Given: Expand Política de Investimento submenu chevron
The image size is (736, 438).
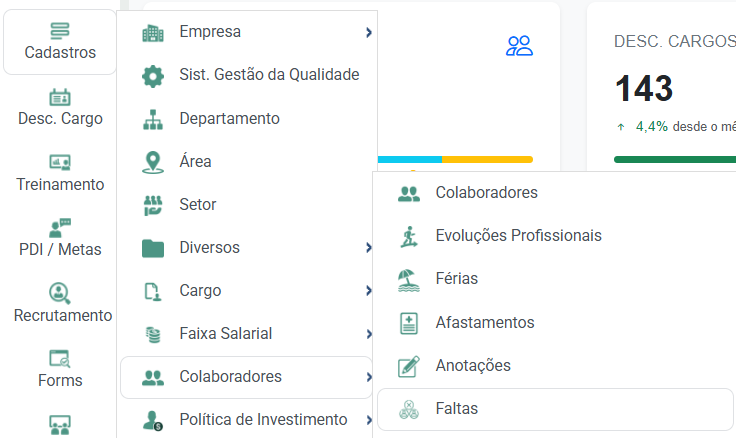Looking at the screenshot, I should coord(369,420).
